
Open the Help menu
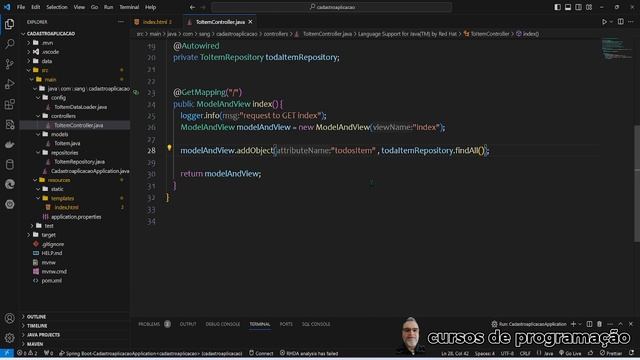coord(150,7)
